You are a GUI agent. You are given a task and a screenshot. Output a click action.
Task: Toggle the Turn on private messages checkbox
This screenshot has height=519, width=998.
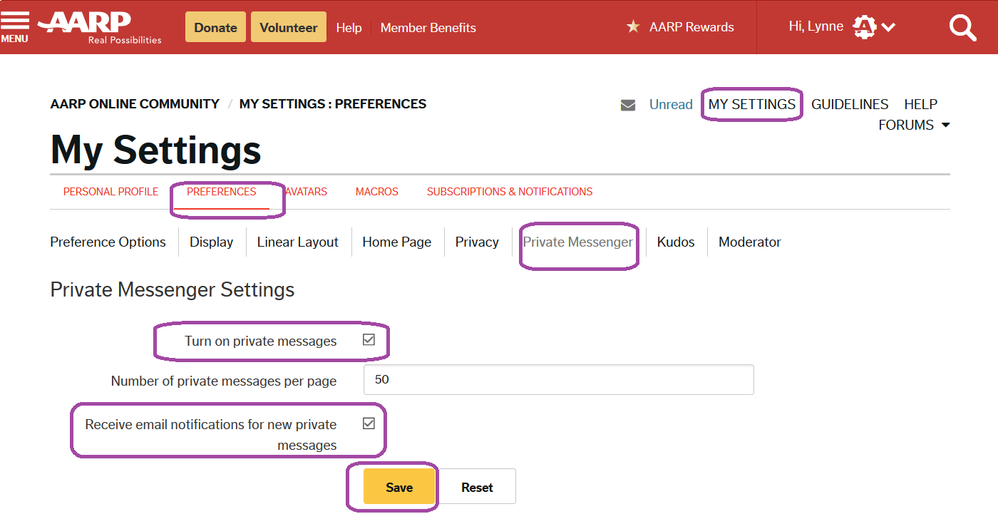click(369, 340)
